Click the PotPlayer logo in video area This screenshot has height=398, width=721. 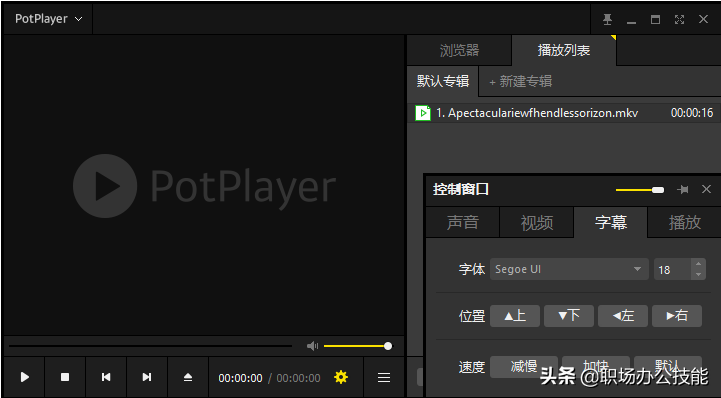[x=205, y=186]
